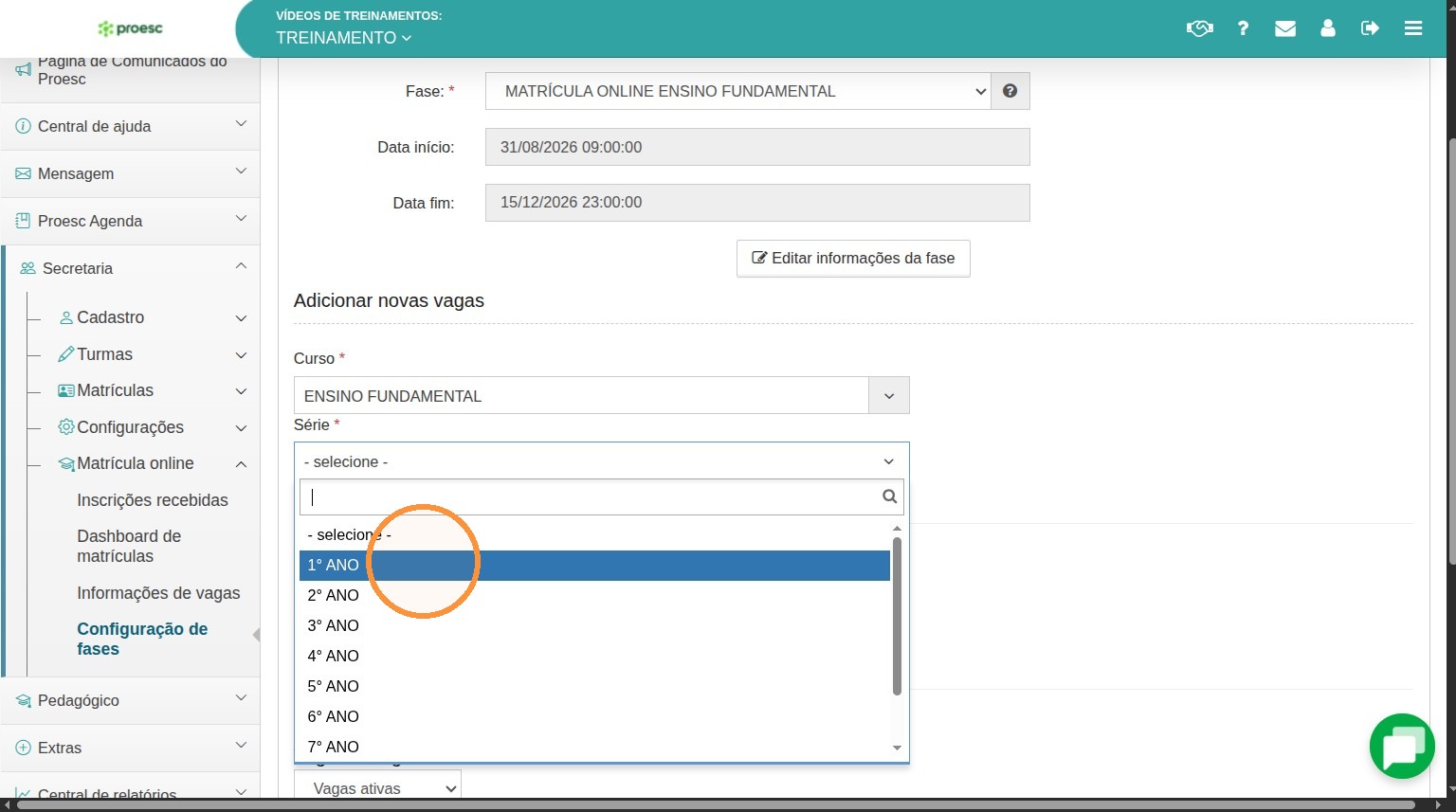The height and width of the screenshot is (812, 1456).
Task: Open the question mark help icon
Action: click(1243, 28)
